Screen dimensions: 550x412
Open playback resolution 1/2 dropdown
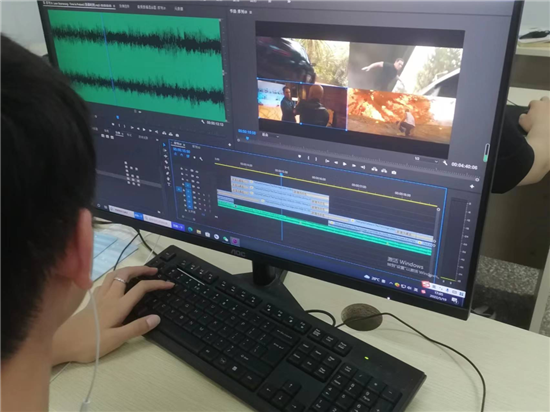click(x=426, y=160)
